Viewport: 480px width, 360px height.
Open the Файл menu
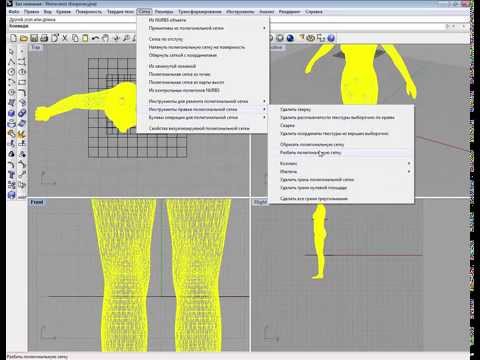click(x=14, y=12)
